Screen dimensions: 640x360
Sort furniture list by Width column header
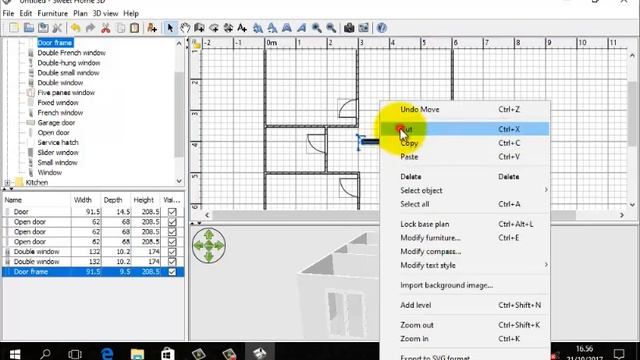86,200
